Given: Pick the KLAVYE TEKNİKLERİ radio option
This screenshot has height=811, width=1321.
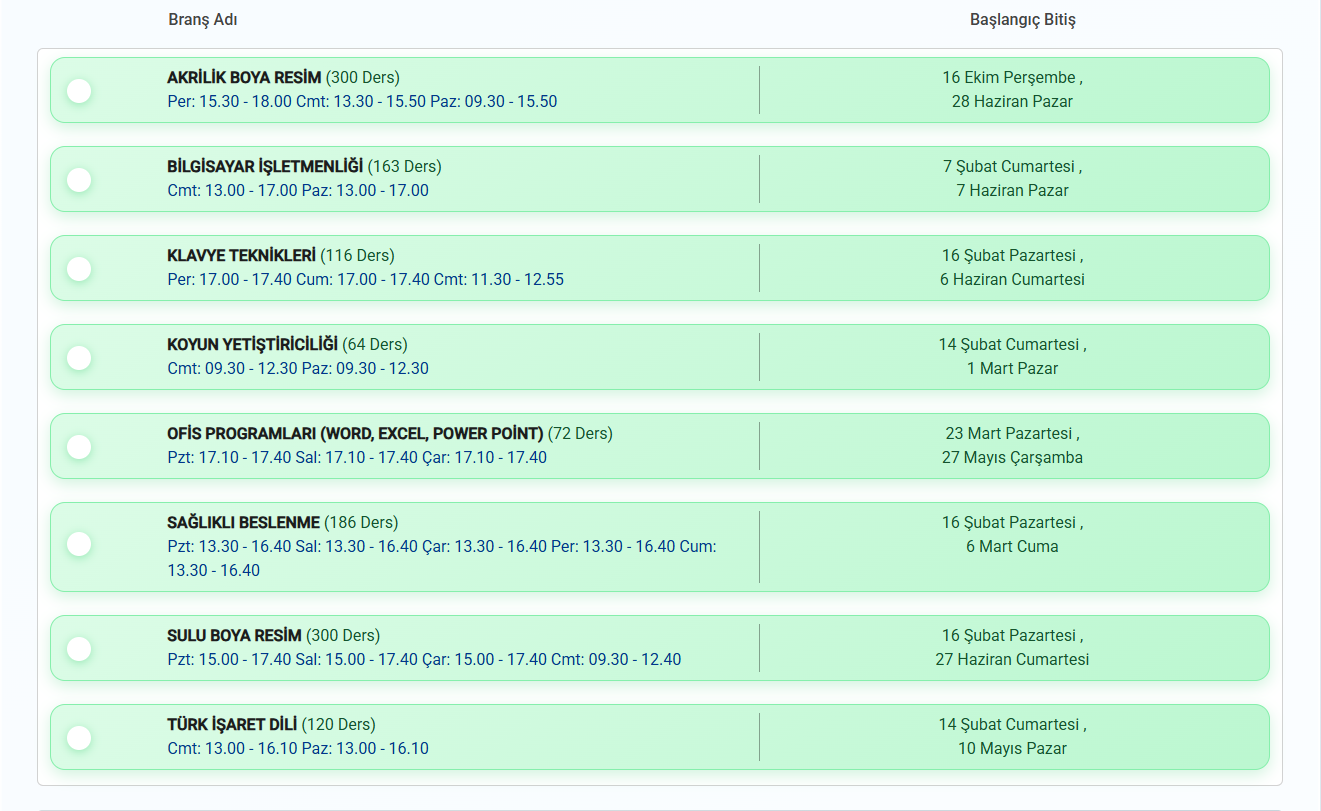Looking at the screenshot, I should [79, 269].
